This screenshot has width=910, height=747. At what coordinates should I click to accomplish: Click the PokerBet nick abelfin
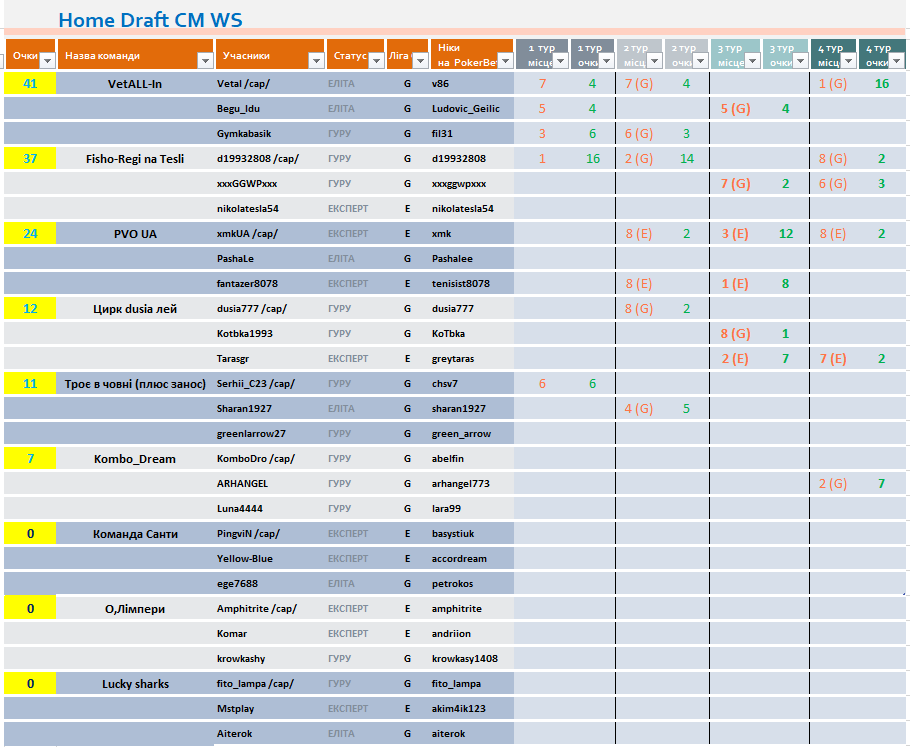447,459
